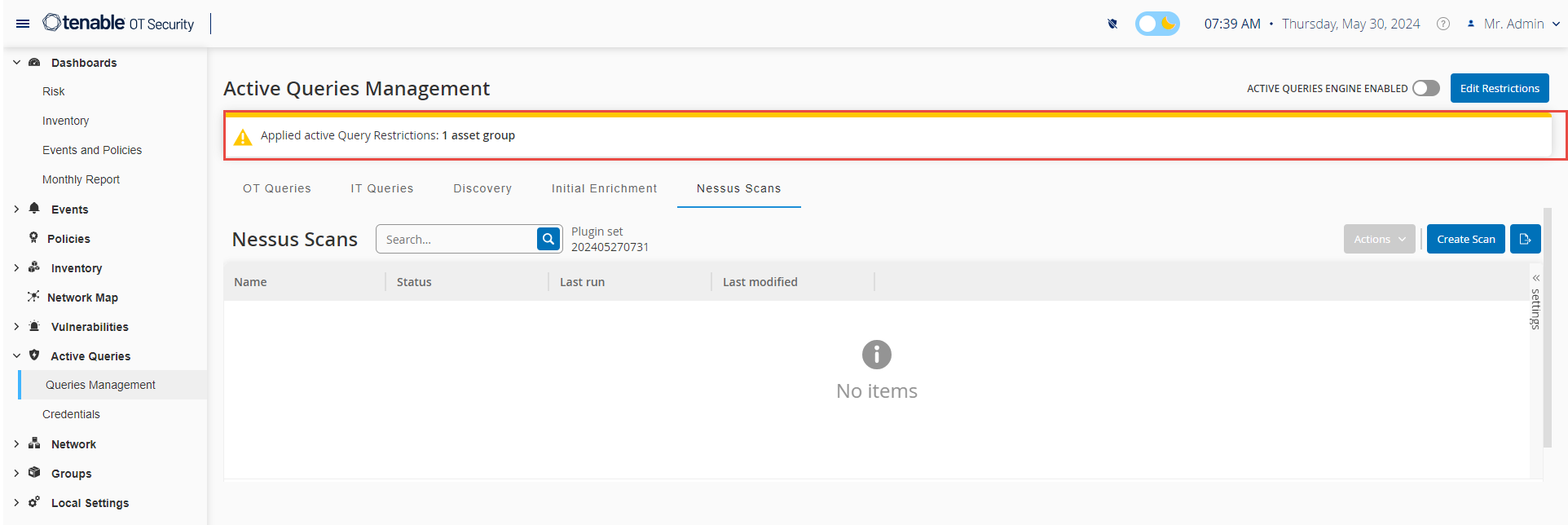Click the Edit Restrictions button

click(x=1499, y=88)
